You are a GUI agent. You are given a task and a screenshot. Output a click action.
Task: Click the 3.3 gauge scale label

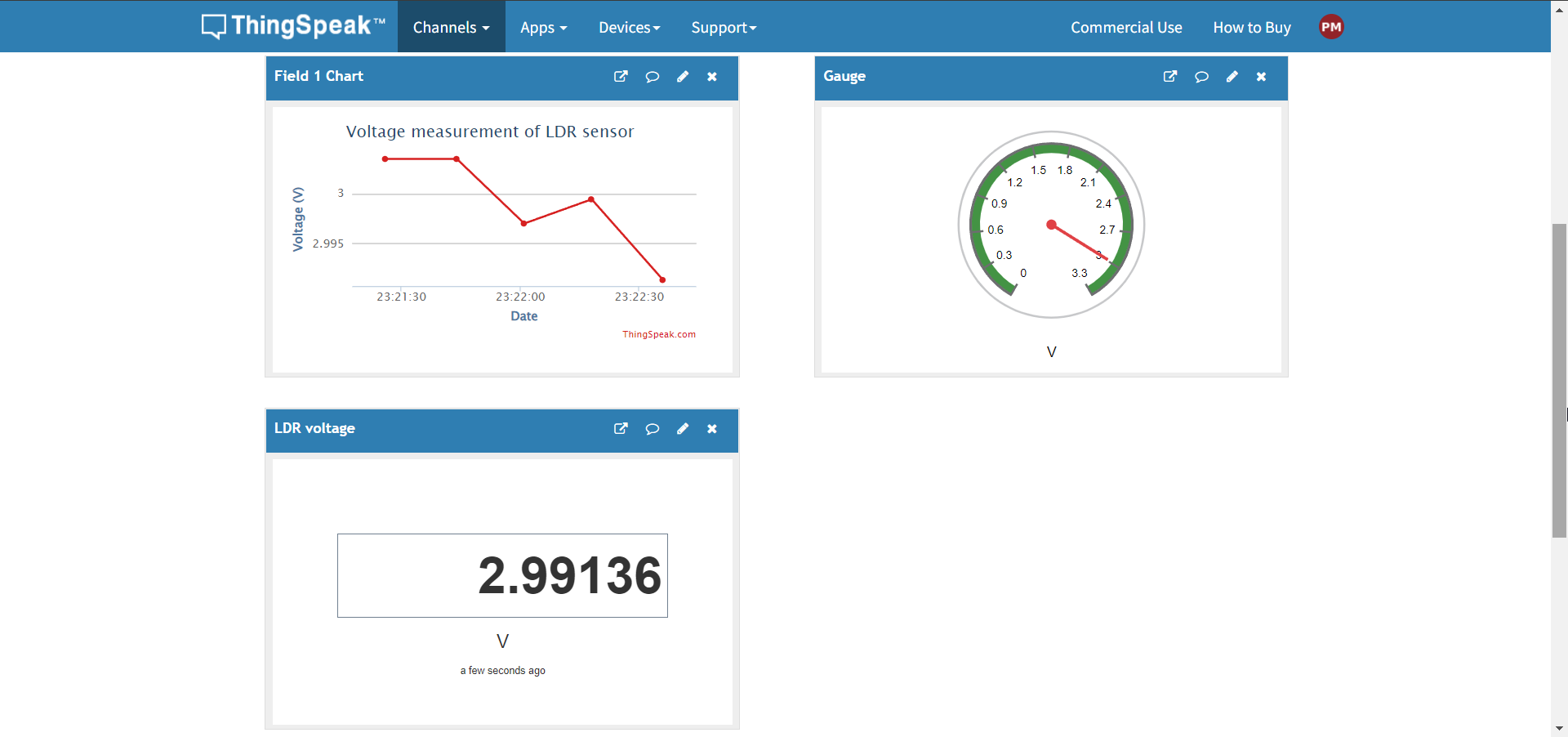1080,273
